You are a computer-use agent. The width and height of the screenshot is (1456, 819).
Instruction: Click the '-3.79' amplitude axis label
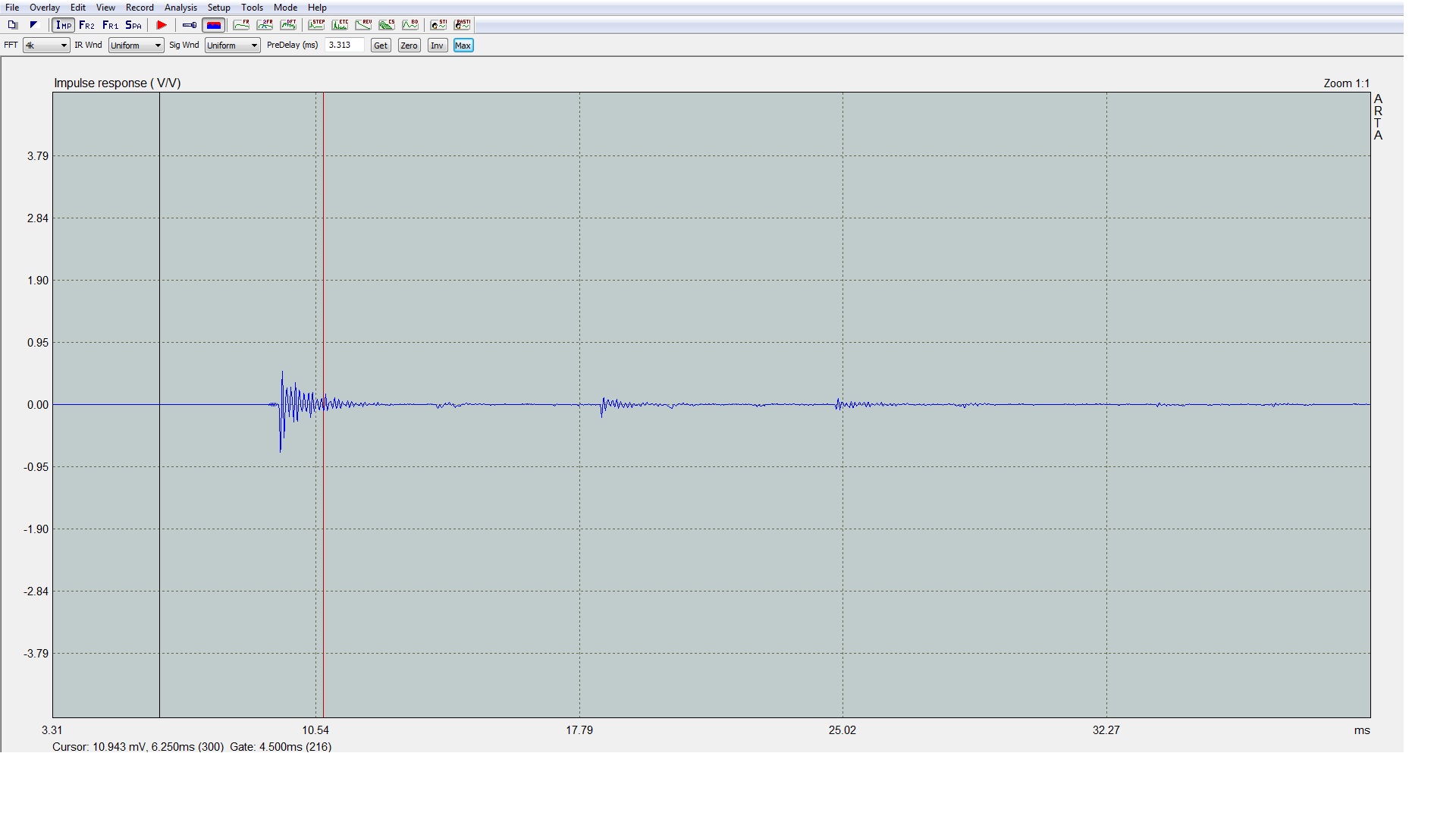point(36,654)
